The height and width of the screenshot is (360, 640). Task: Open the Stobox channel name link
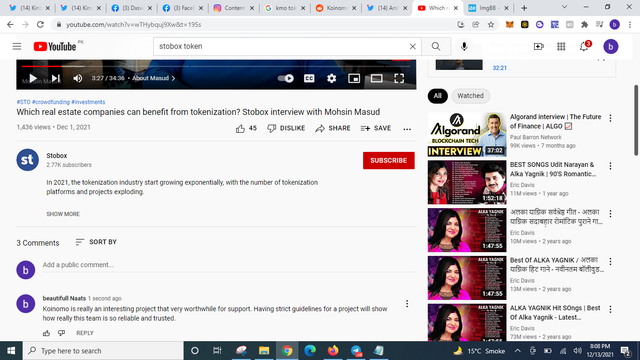57,156
